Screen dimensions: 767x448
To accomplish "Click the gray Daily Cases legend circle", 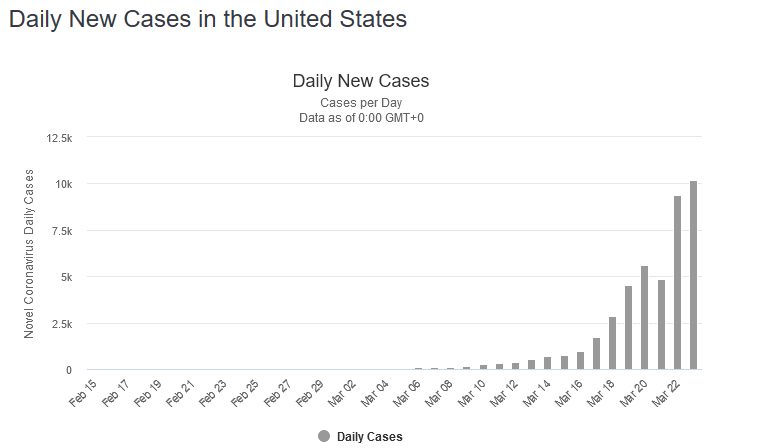I will coord(323,436).
